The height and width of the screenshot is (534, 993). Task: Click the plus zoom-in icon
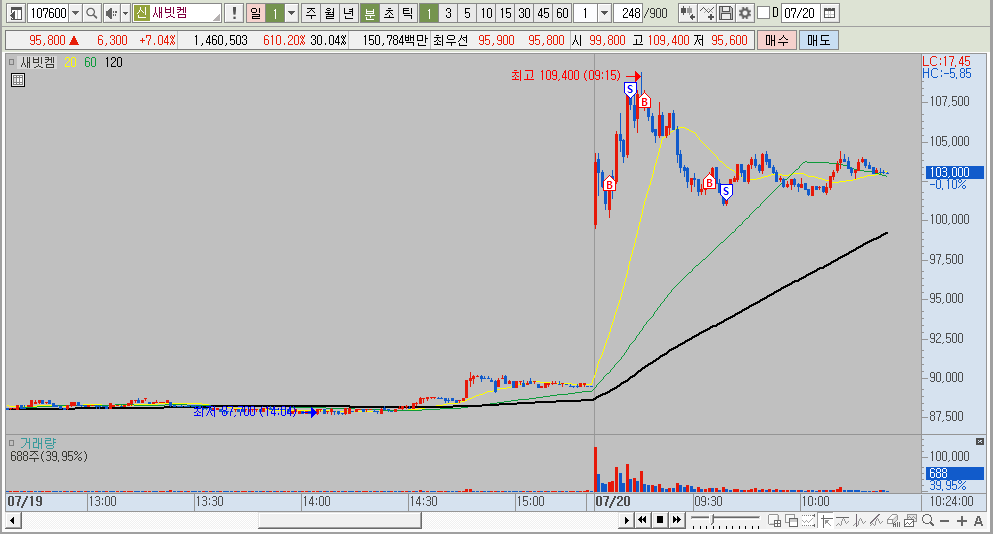pyautogui.click(x=961, y=521)
